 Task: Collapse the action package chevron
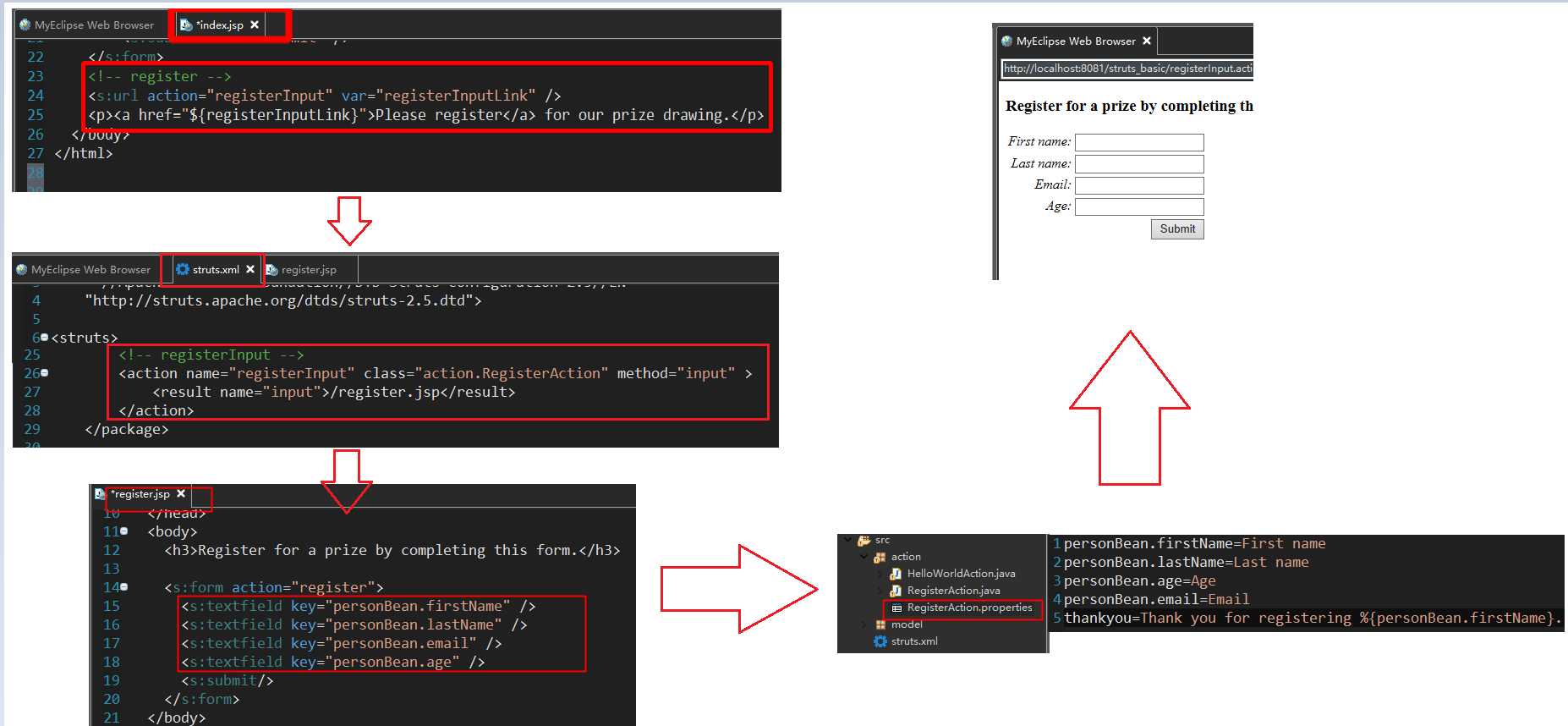point(863,557)
